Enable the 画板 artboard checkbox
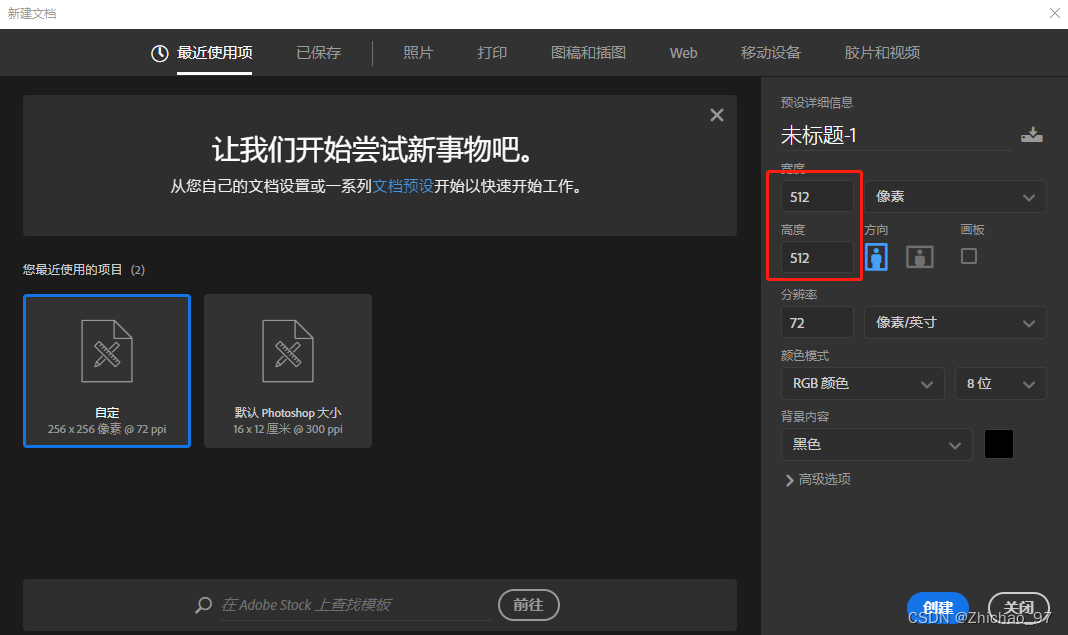The image size is (1068, 635). (969, 256)
